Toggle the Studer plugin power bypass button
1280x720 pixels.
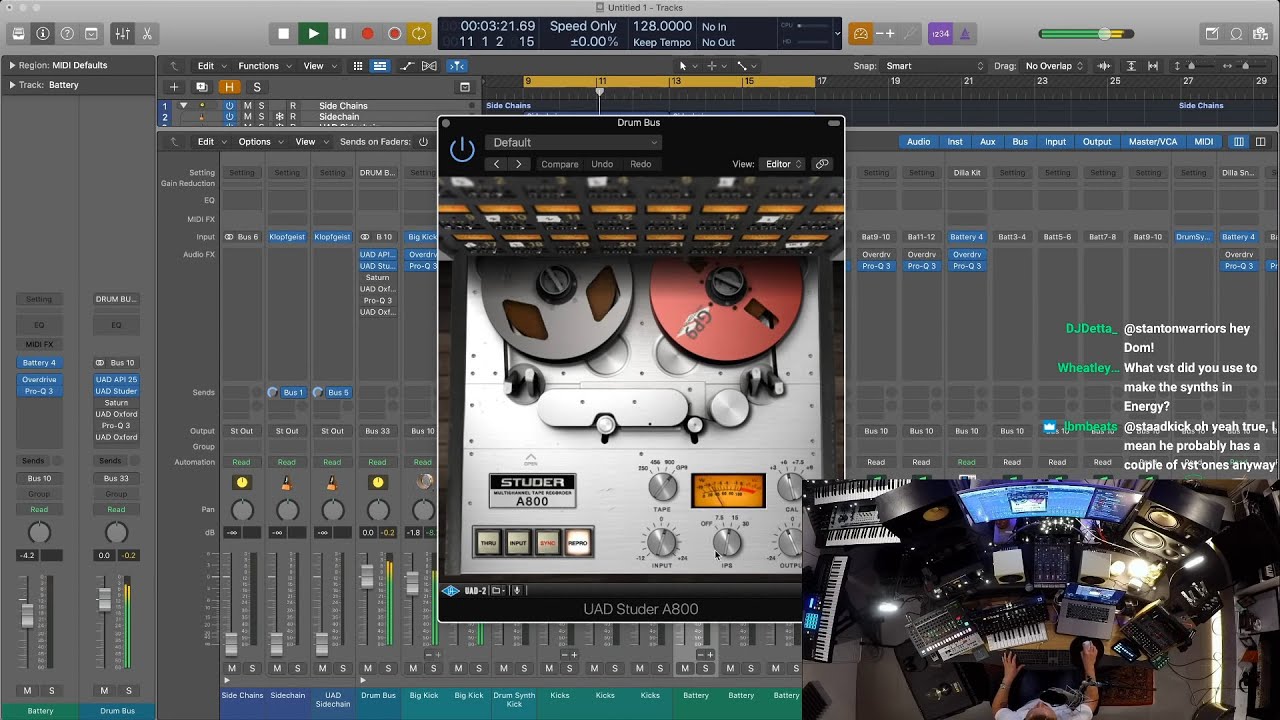point(462,151)
